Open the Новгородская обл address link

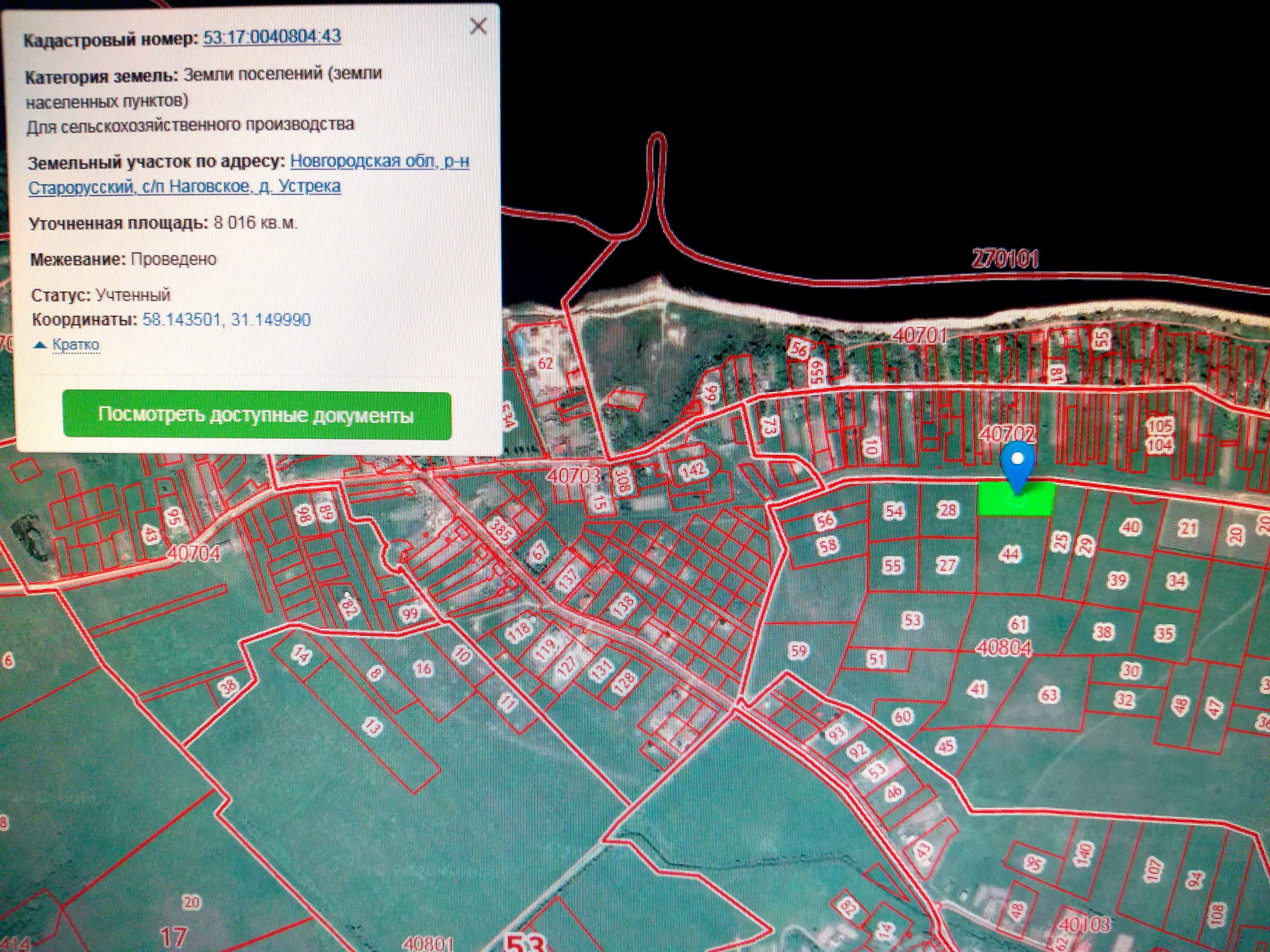[x=379, y=161]
